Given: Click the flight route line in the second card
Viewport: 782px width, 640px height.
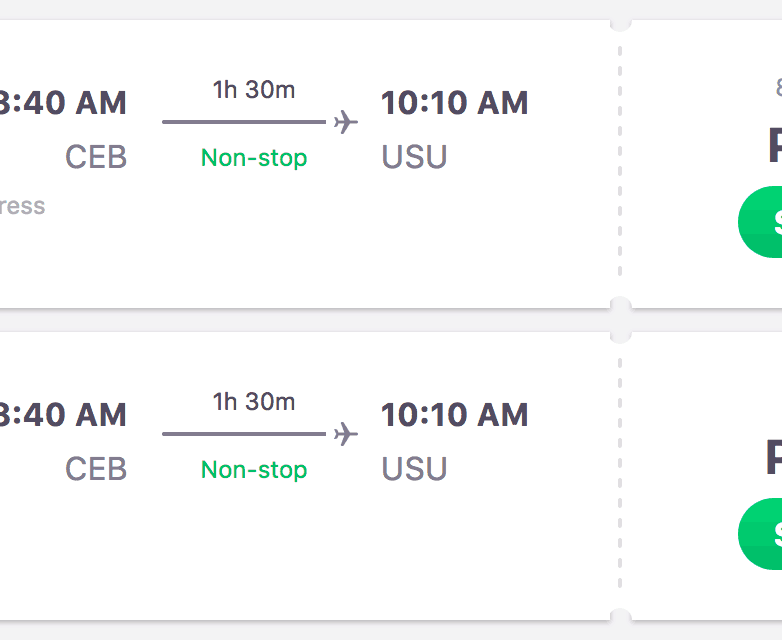Looking at the screenshot, I should (244, 434).
